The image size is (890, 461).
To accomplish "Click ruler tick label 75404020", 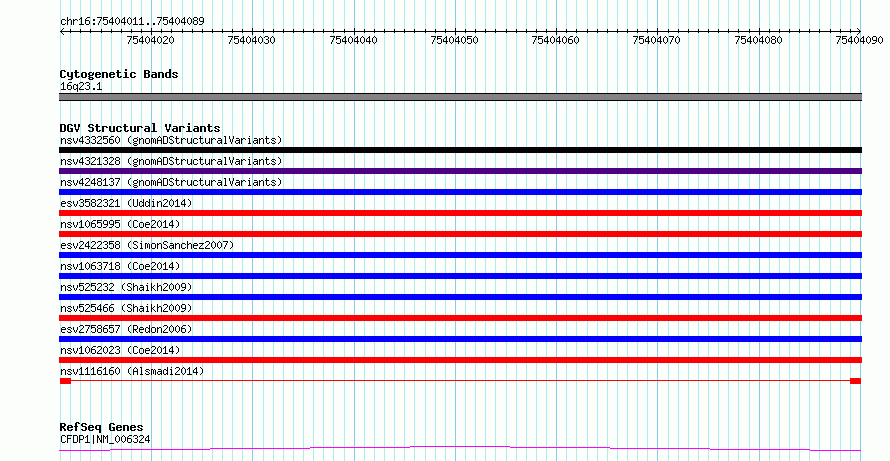I will pos(150,40).
